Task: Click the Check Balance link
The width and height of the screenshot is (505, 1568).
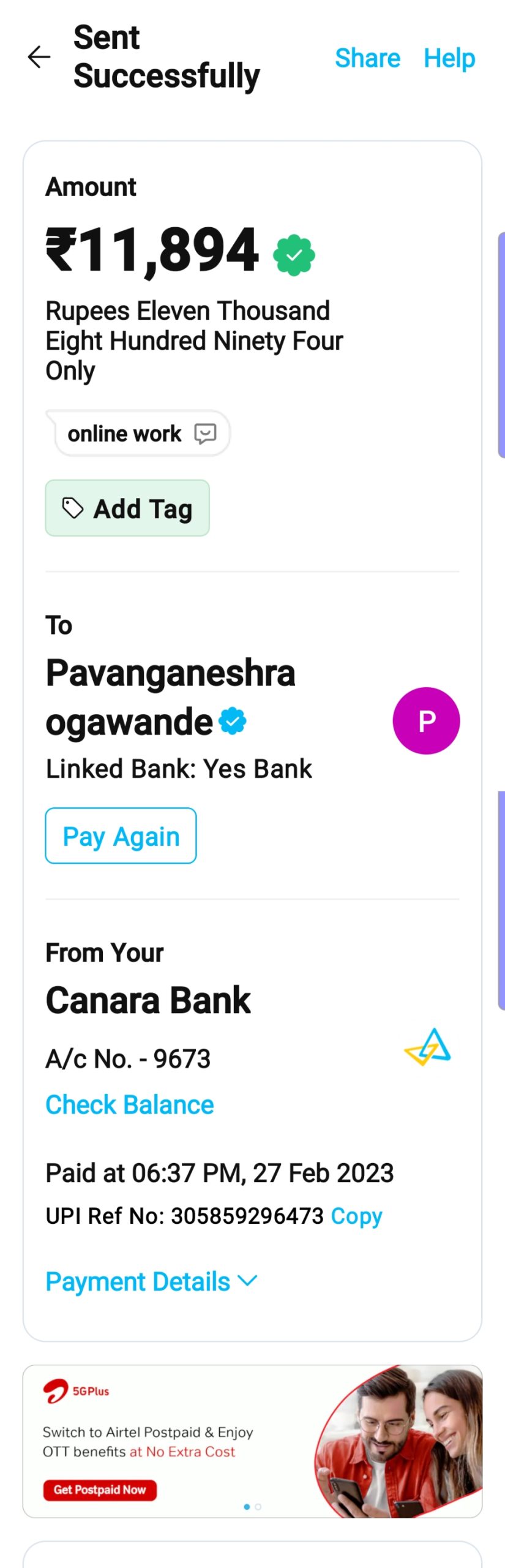Action: tap(130, 1104)
